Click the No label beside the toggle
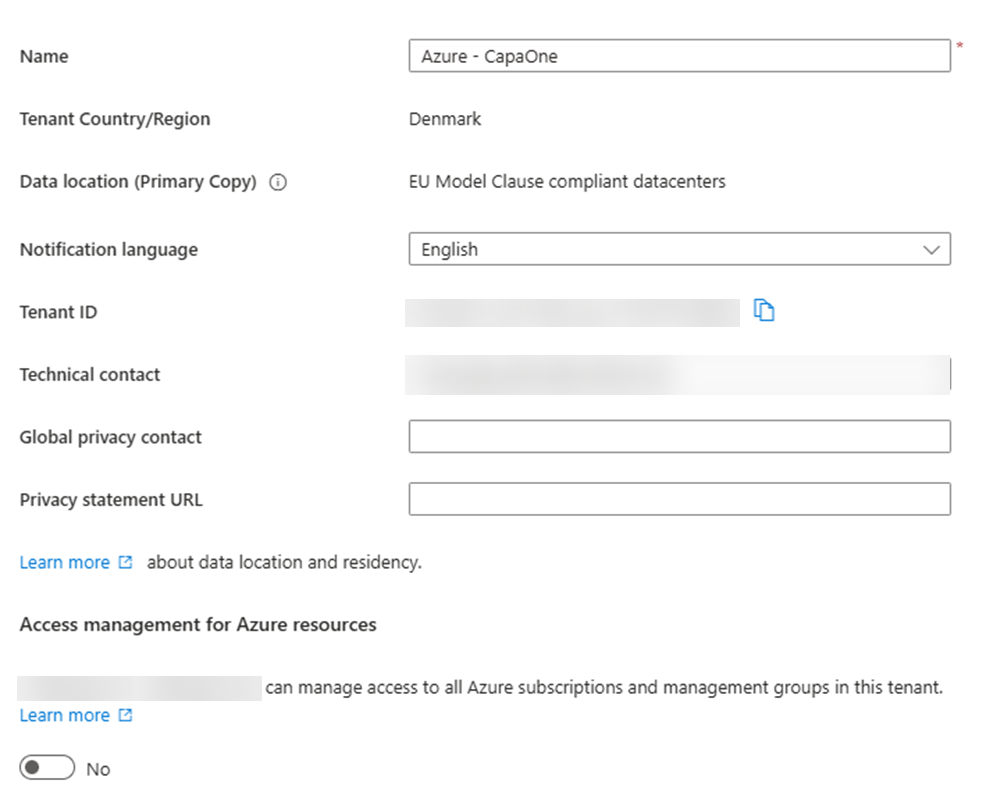1004x795 pixels. pyautogui.click(x=98, y=769)
